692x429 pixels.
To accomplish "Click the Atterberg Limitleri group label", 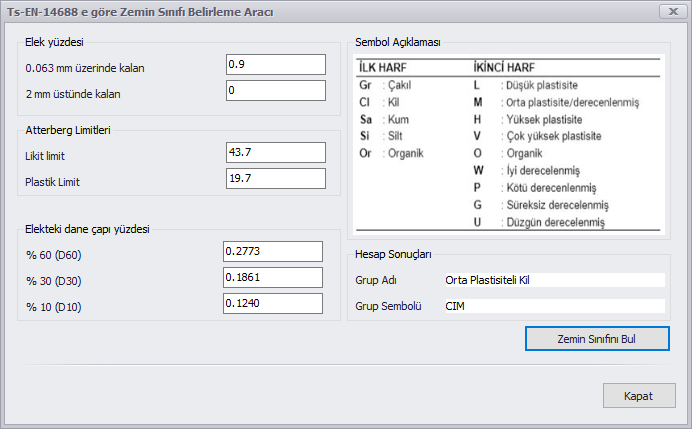I will 68,130.
